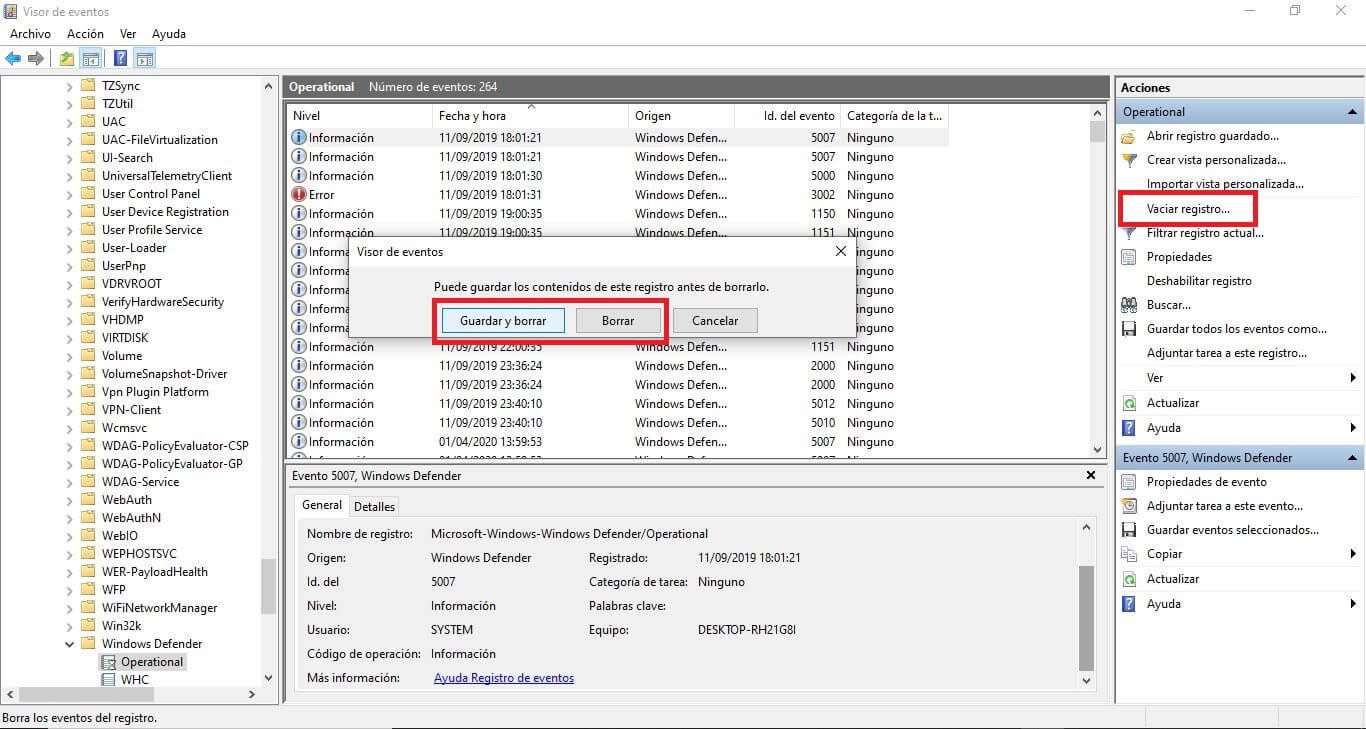The image size is (1366, 729).
Task: Click the Propiedades de evento icon
Action: pyautogui.click(x=1129, y=482)
